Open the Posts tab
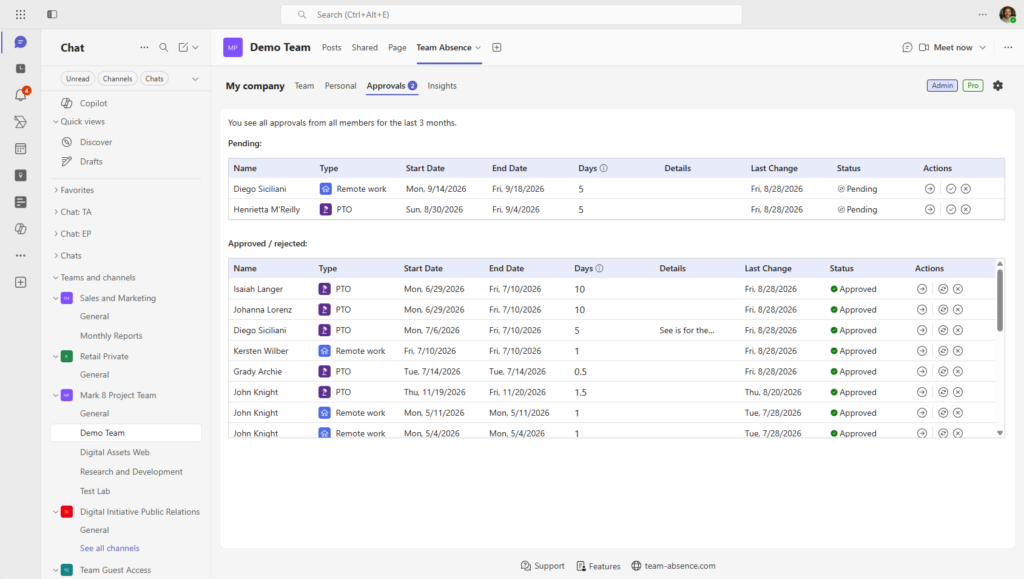1024x579 pixels. click(332, 48)
